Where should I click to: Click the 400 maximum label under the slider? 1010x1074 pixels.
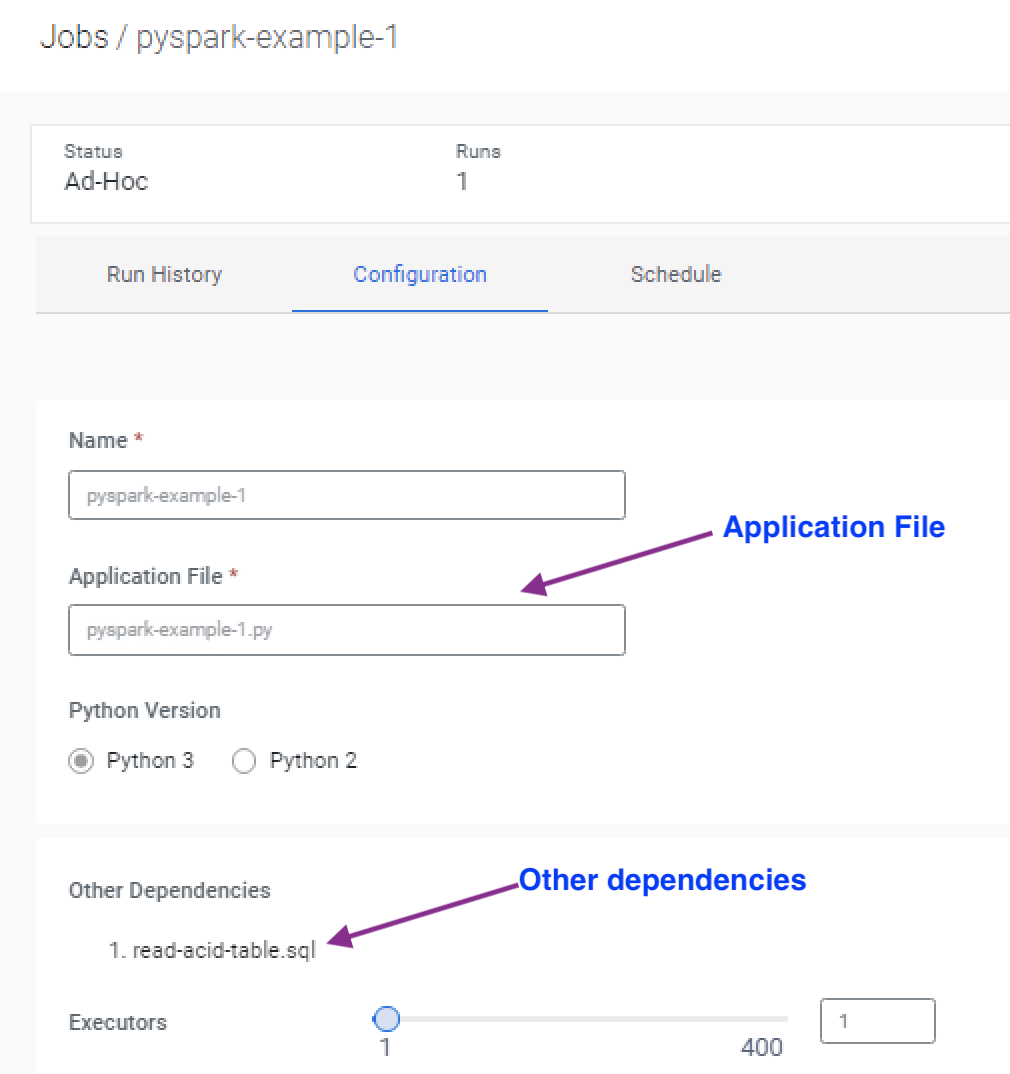tap(761, 1048)
